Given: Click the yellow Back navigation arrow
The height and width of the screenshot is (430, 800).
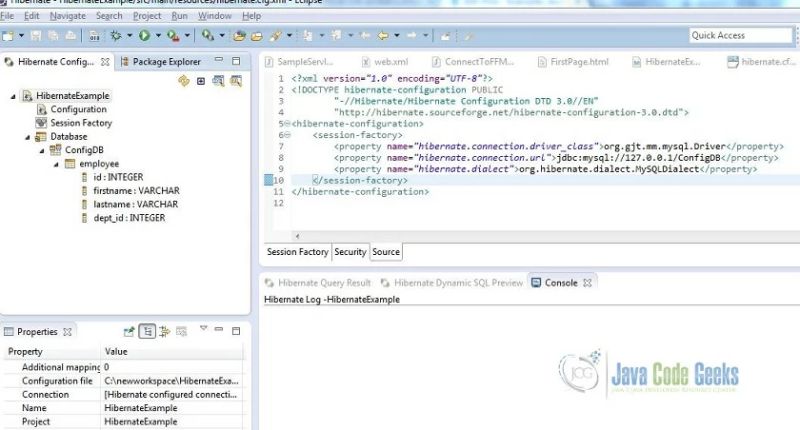Looking at the screenshot, I should click(383, 36).
